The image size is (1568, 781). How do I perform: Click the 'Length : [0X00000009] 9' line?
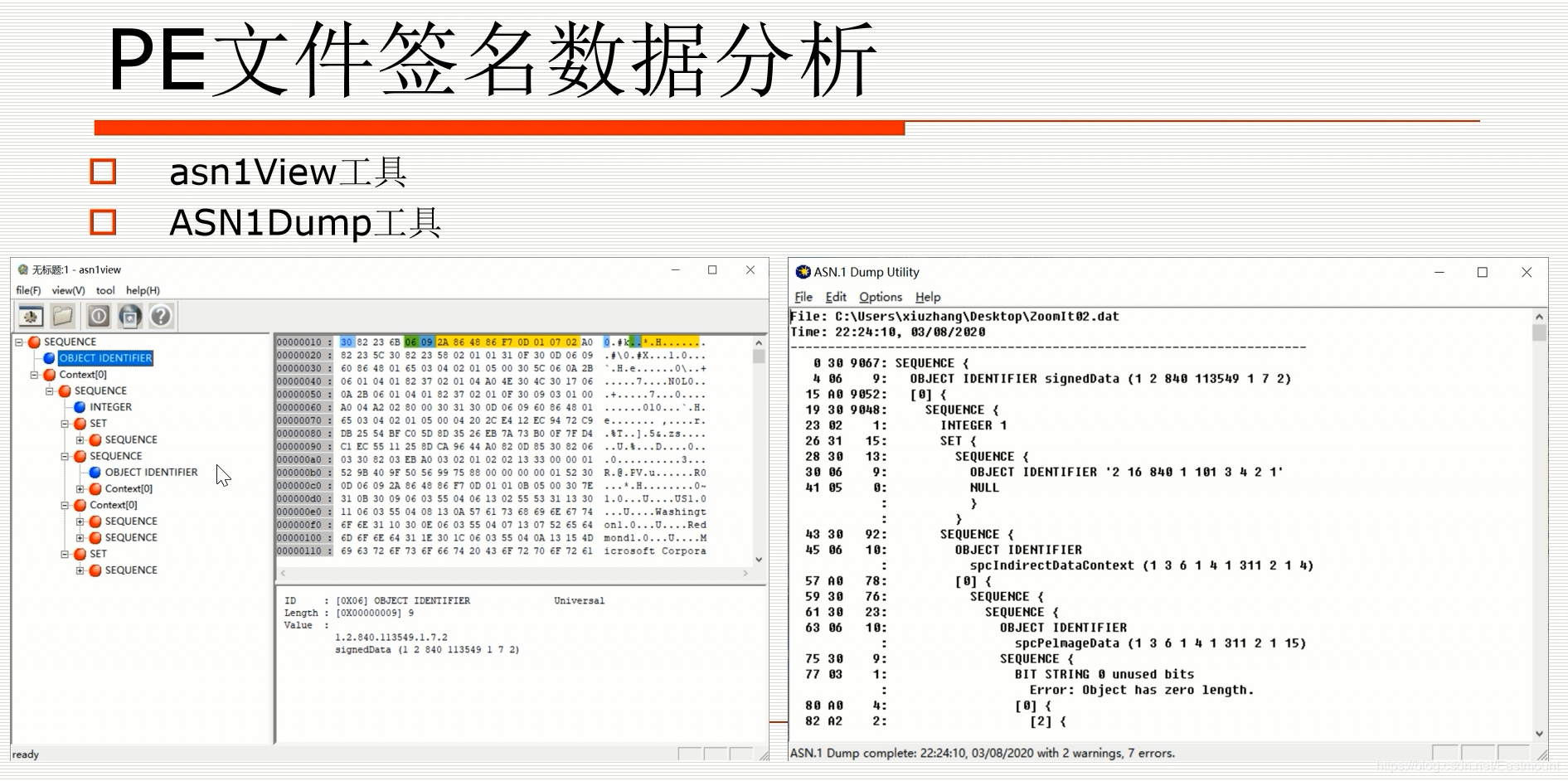point(349,614)
